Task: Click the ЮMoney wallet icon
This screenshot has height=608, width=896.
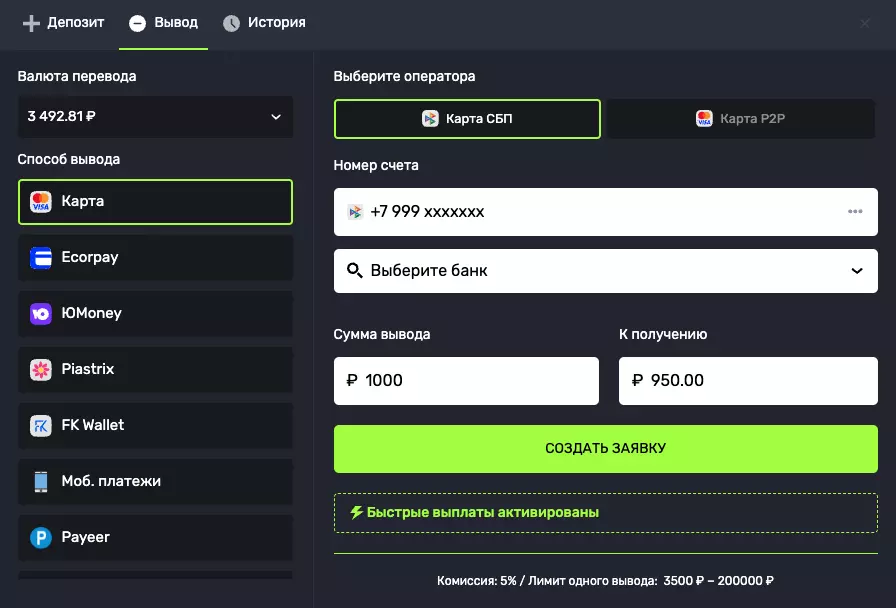Action: [40, 314]
